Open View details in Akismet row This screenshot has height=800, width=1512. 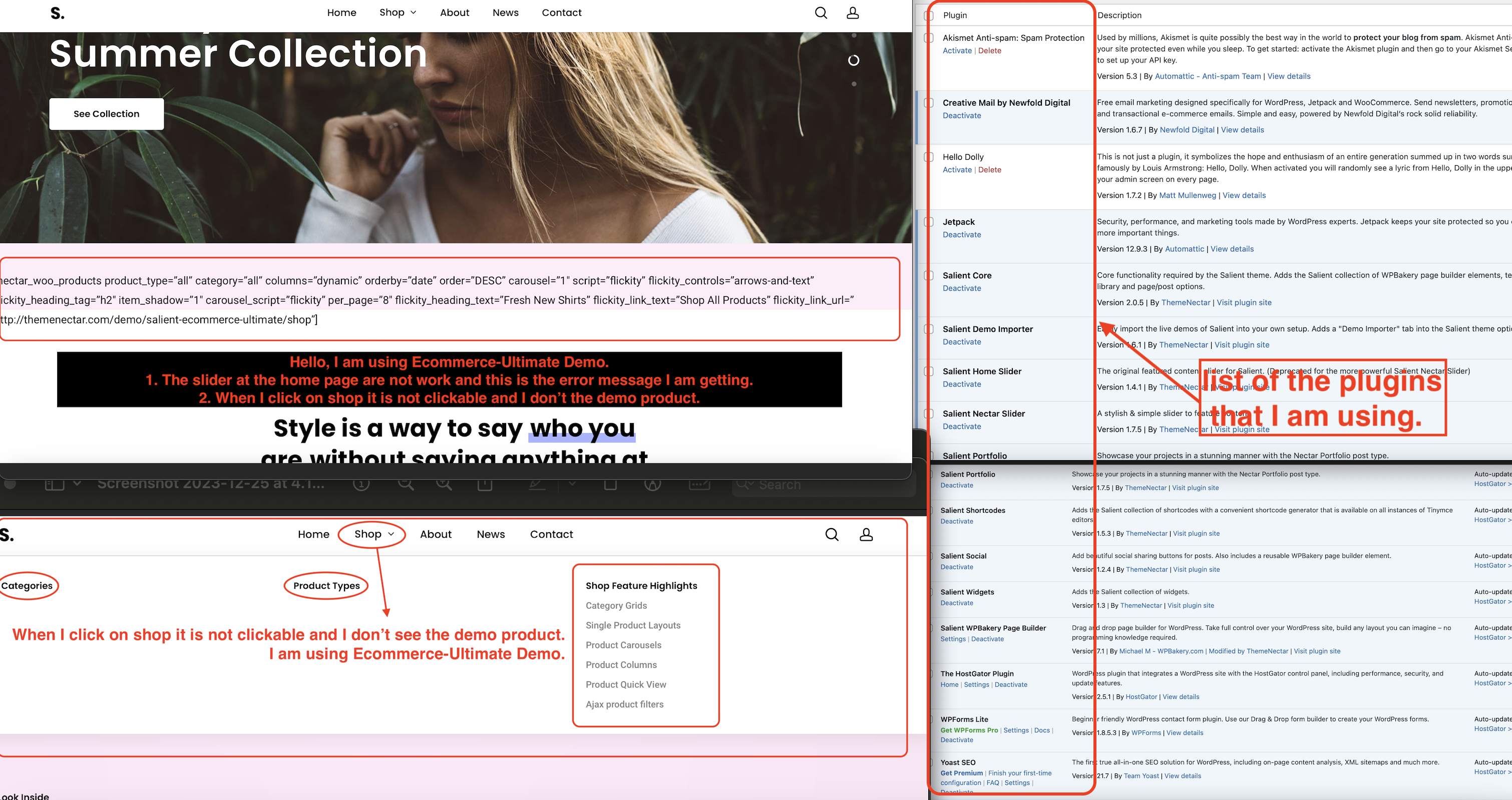tap(1288, 76)
